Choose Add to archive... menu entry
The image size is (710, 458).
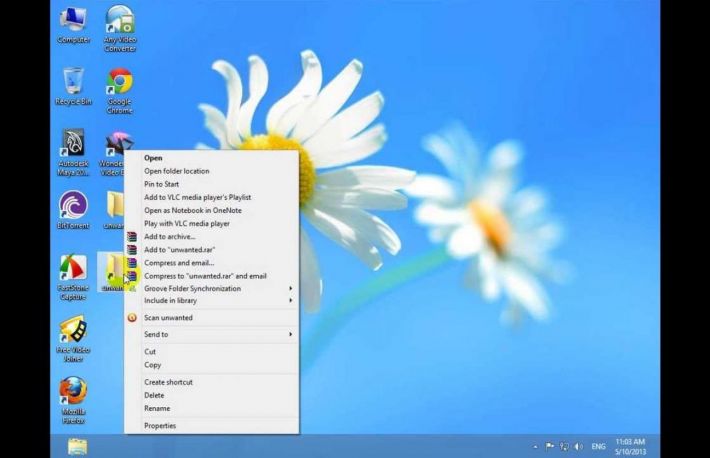(169, 236)
